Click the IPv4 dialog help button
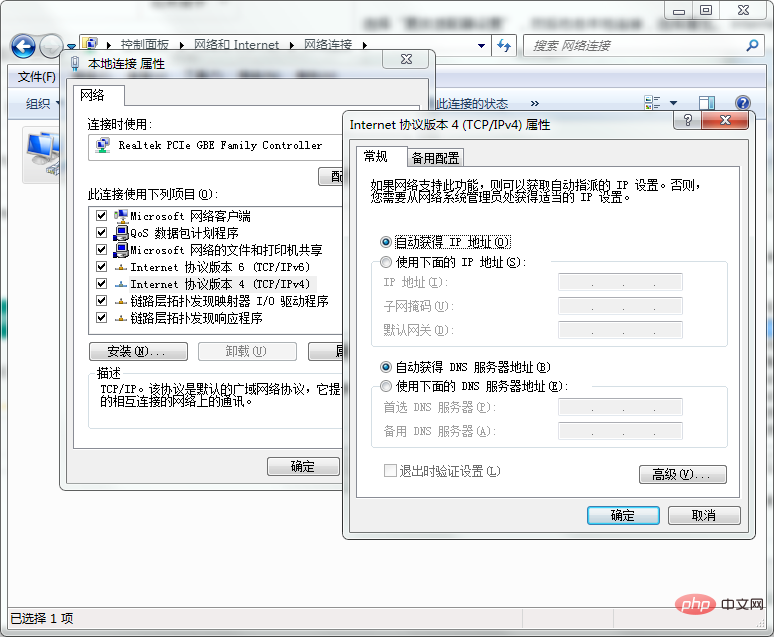This screenshot has height=637, width=774. 688,120
